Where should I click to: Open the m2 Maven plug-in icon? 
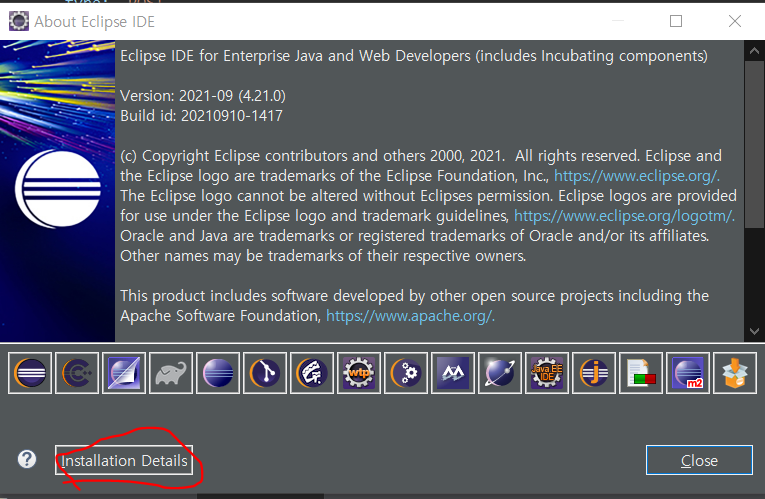(688, 373)
